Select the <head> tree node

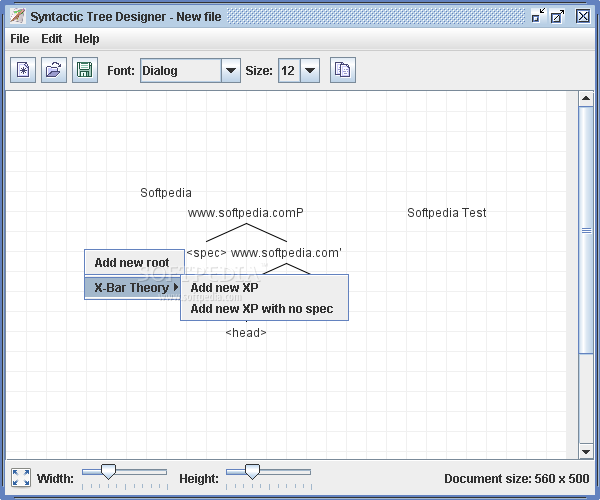(x=246, y=333)
